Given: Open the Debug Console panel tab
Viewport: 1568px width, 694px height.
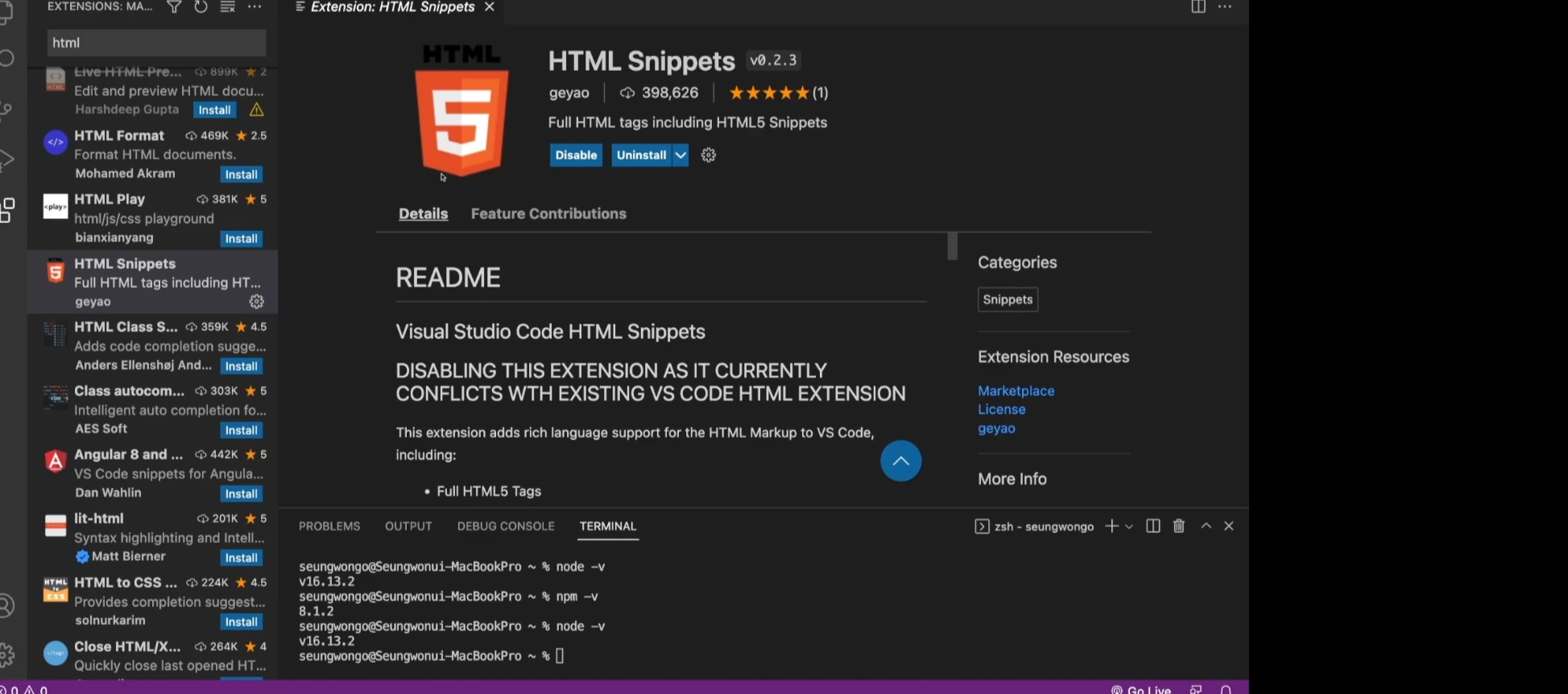Looking at the screenshot, I should pos(506,527).
